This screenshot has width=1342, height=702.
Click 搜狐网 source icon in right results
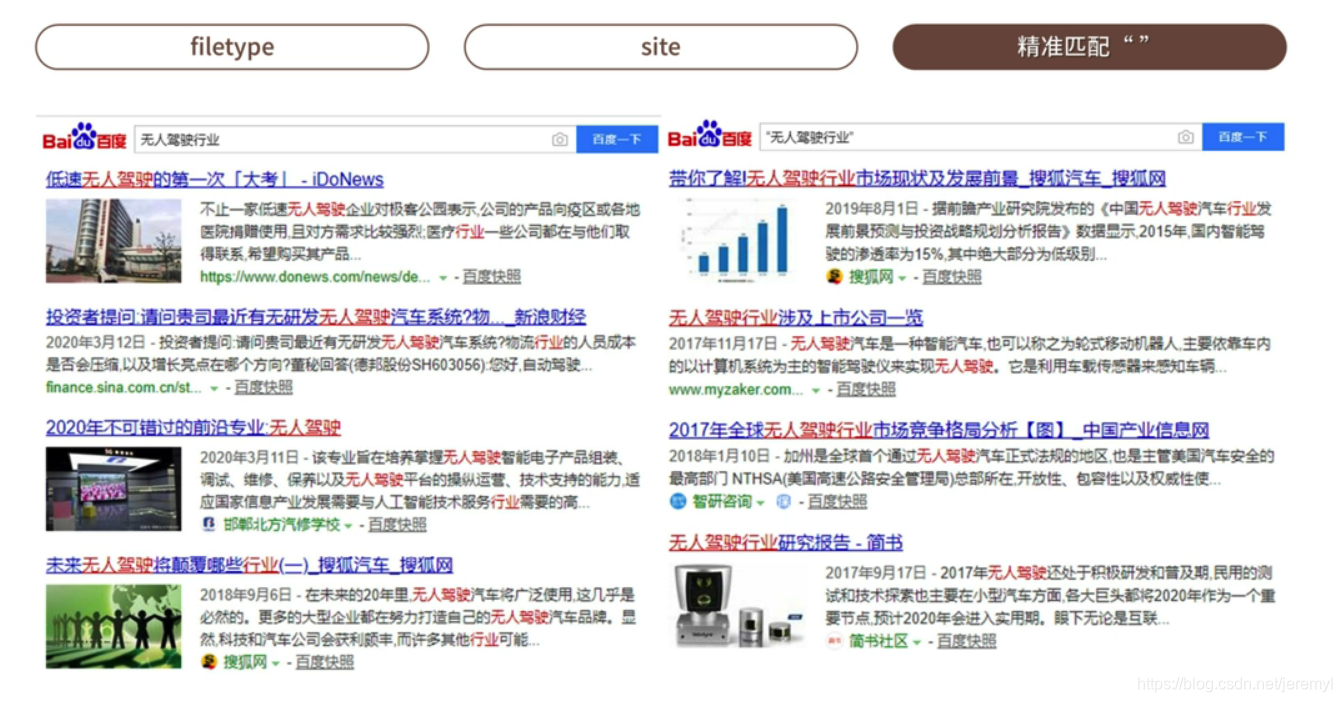pos(835,276)
